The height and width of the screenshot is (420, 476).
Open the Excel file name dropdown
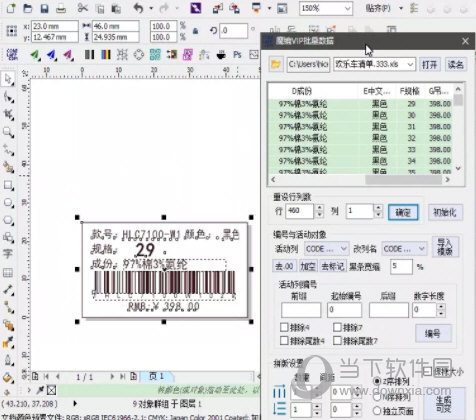coord(410,64)
